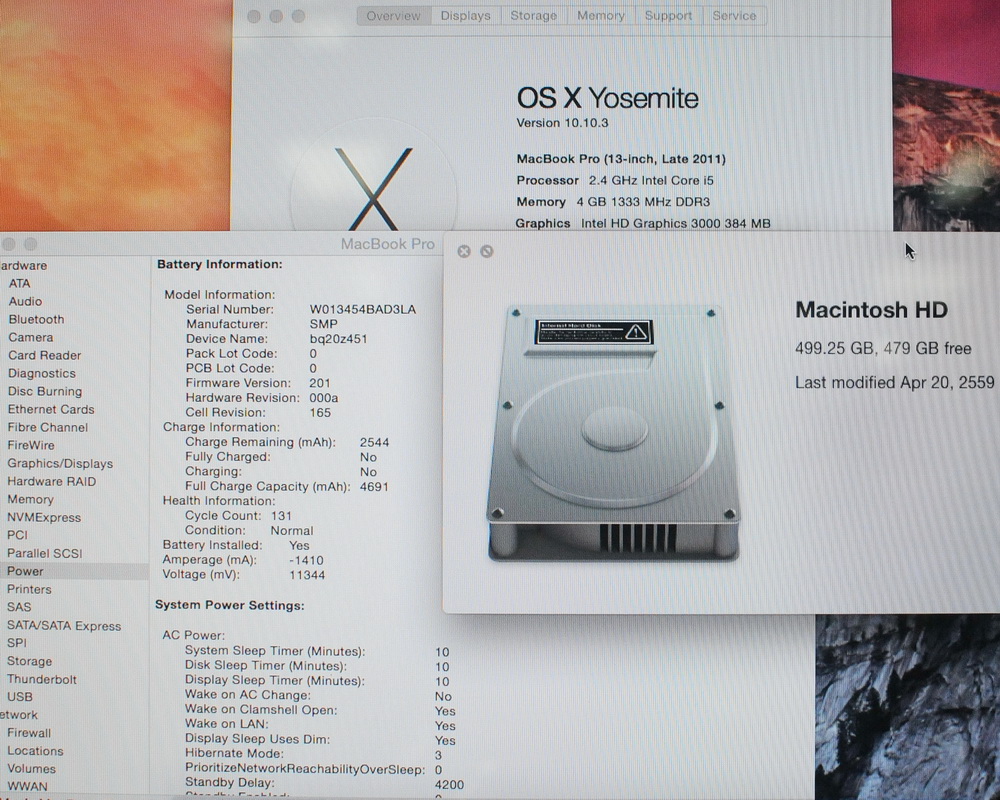Select Firewall under Network

[x=29, y=733]
